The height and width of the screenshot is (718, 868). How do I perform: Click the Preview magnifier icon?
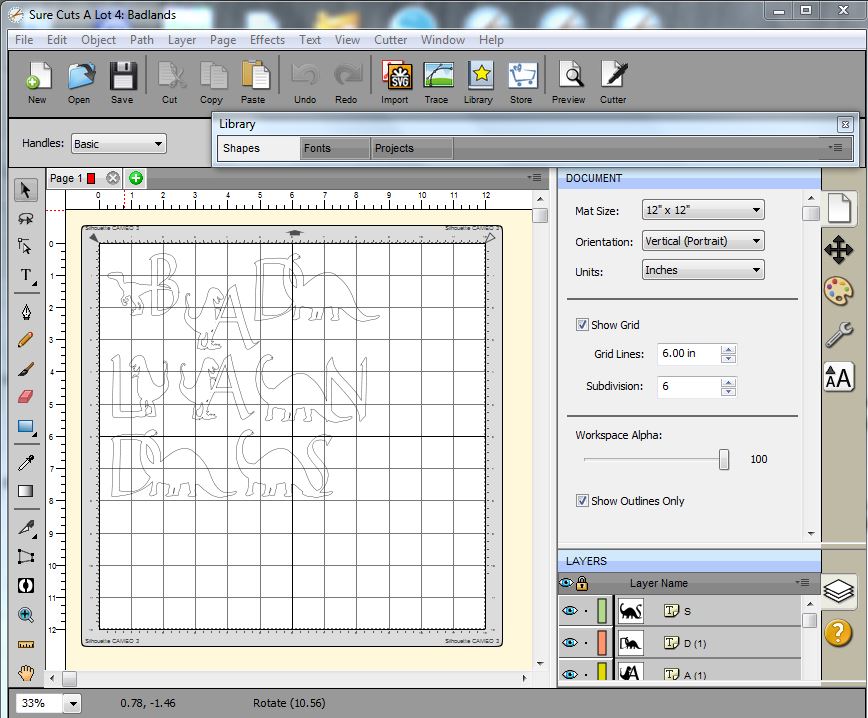tap(569, 81)
